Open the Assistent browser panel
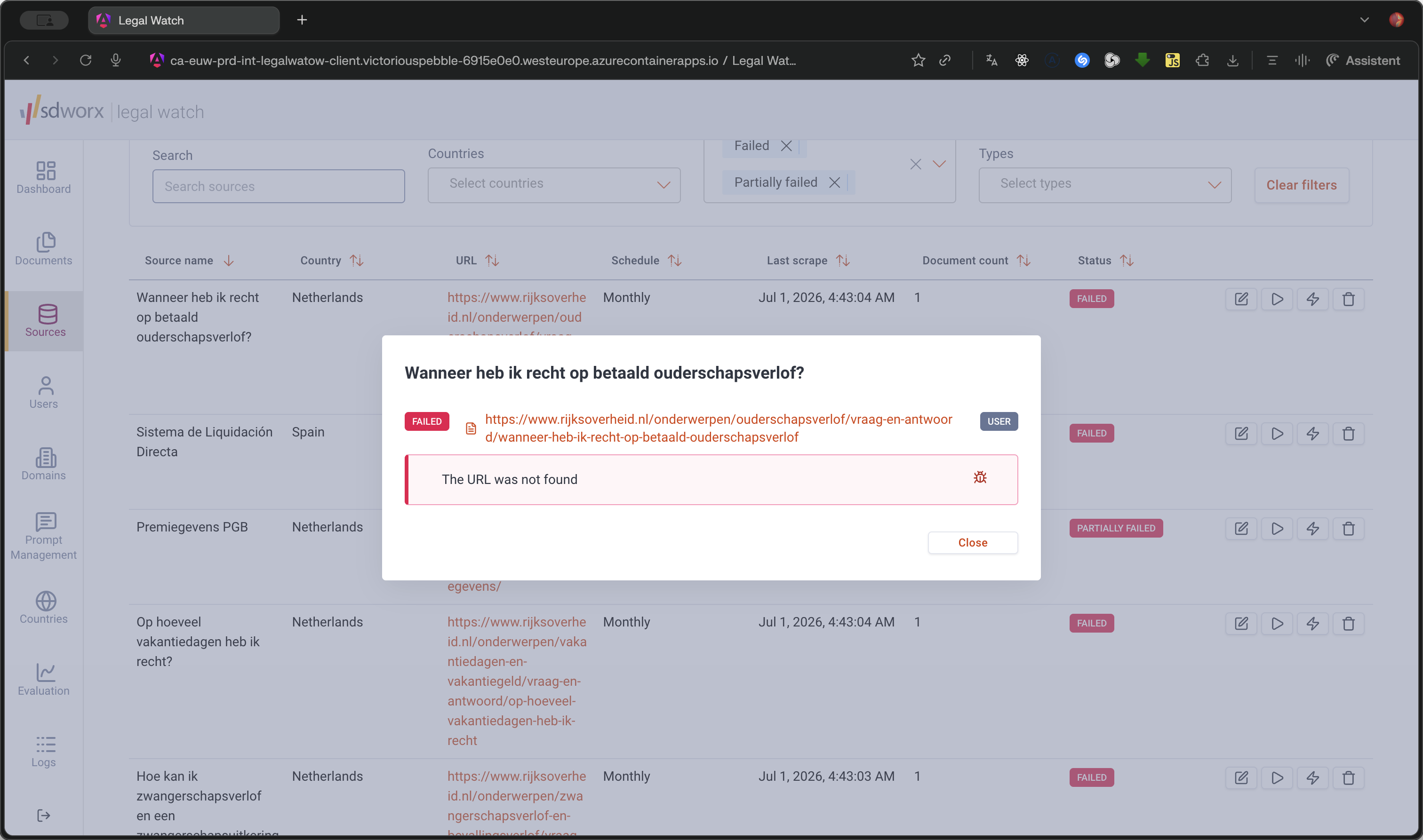This screenshot has width=1423, height=840. [1362, 60]
